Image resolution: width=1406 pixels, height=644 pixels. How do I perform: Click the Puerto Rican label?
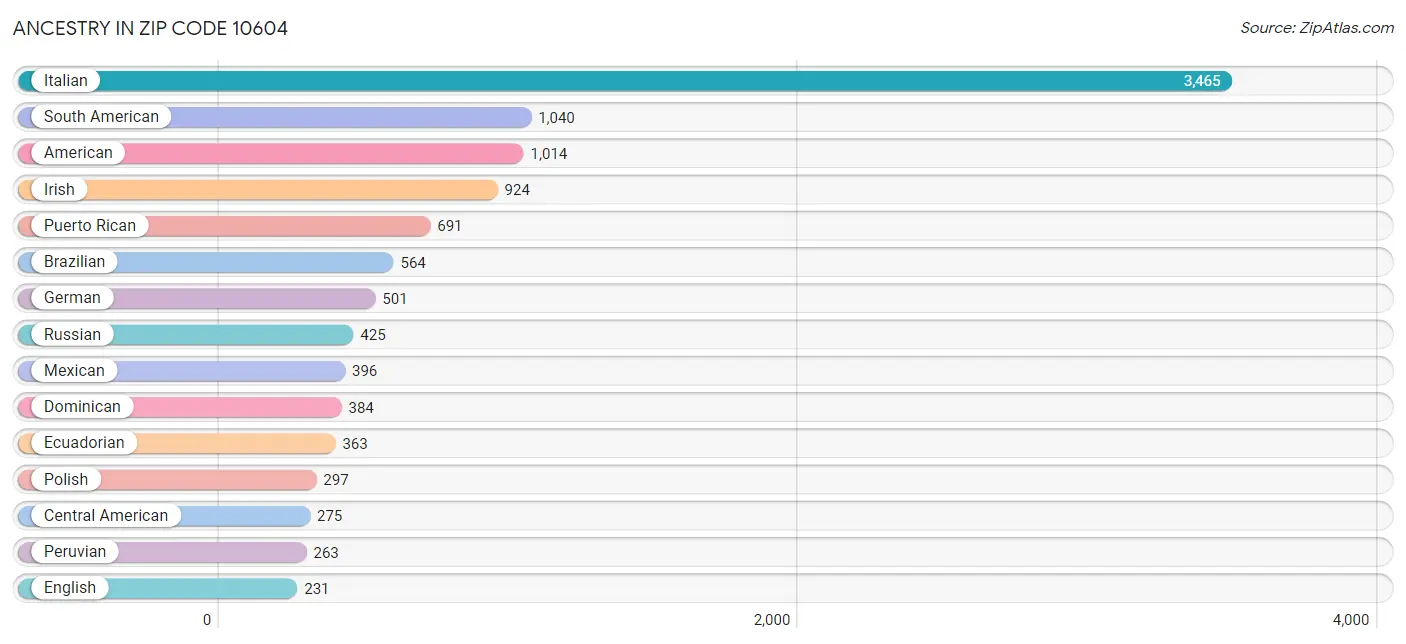89,226
